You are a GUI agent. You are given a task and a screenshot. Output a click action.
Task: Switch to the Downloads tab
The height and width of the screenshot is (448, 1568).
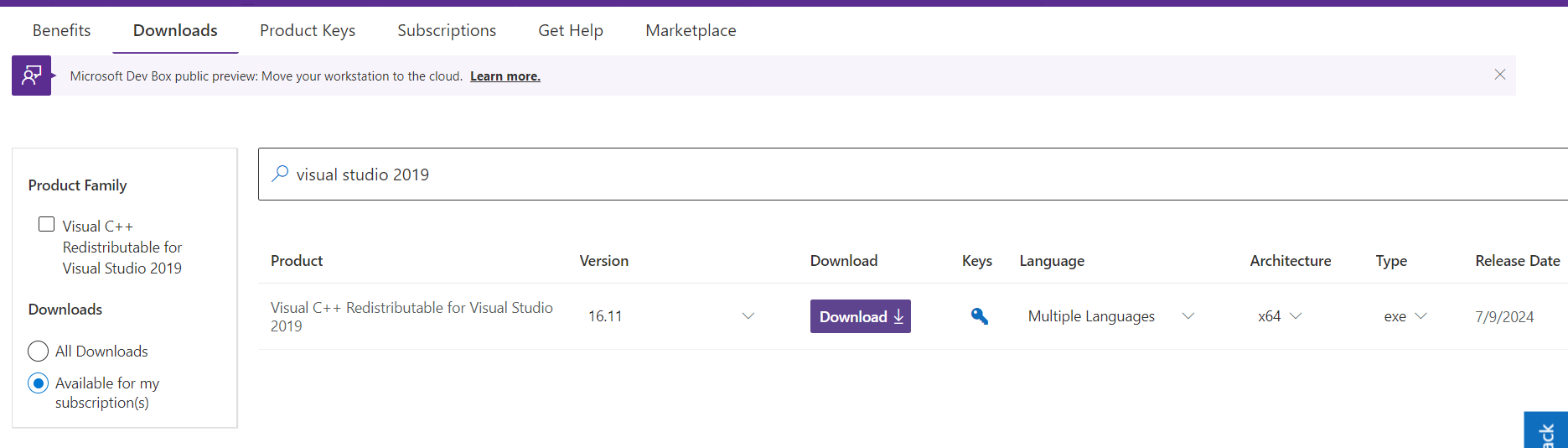(x=175, y=30)
